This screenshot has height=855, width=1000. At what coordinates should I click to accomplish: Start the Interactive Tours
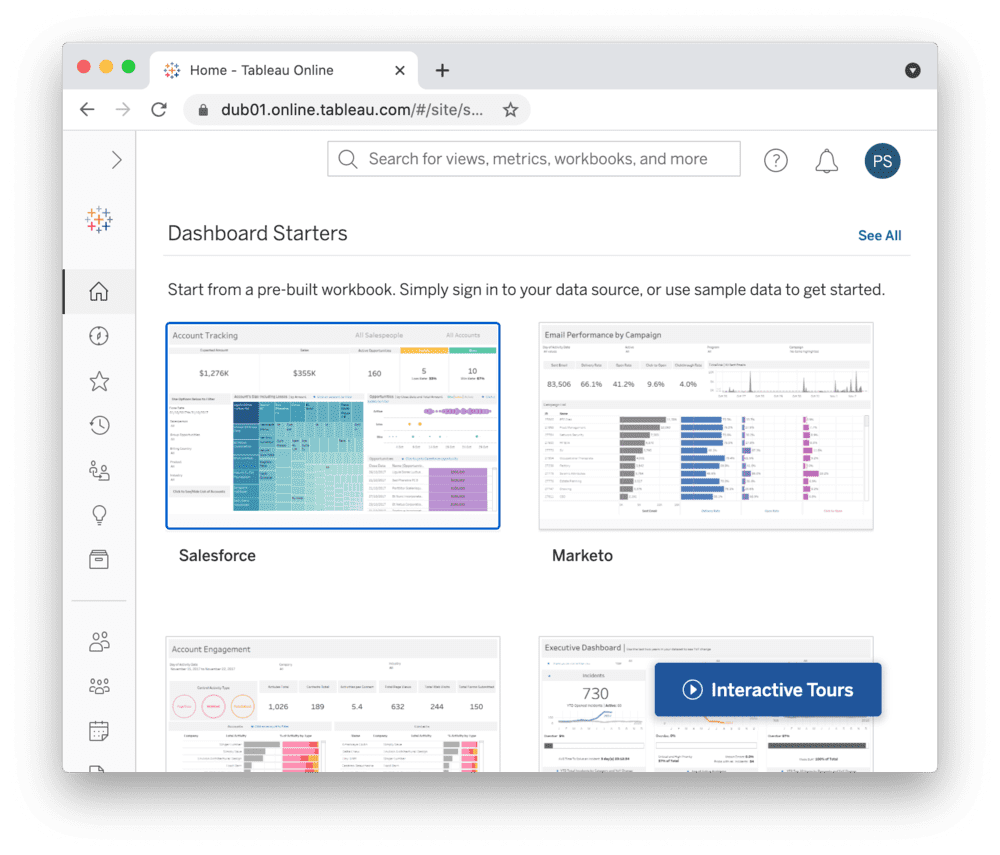(767, 689)
